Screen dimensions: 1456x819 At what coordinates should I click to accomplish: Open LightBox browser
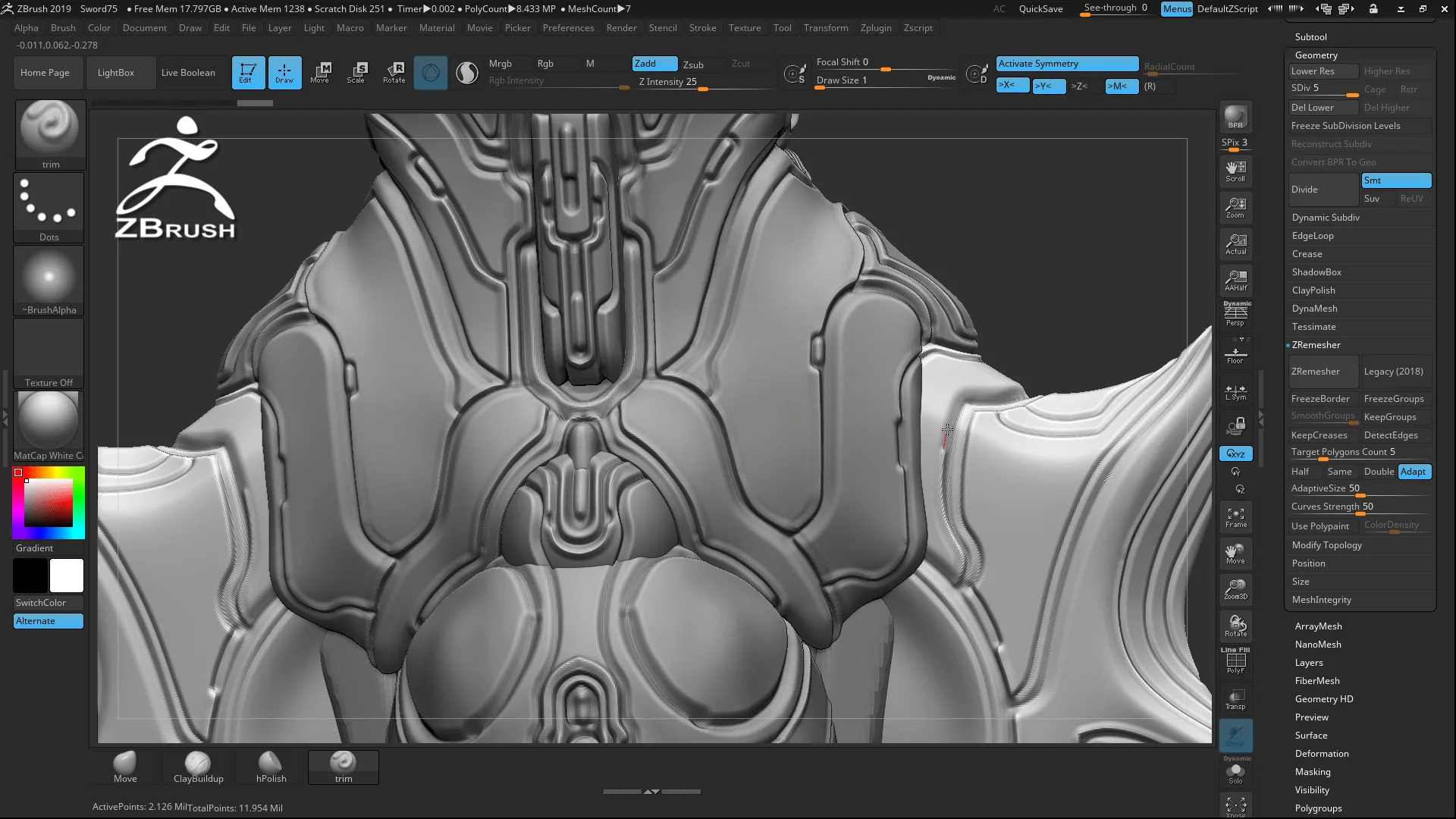pos(116,73)
